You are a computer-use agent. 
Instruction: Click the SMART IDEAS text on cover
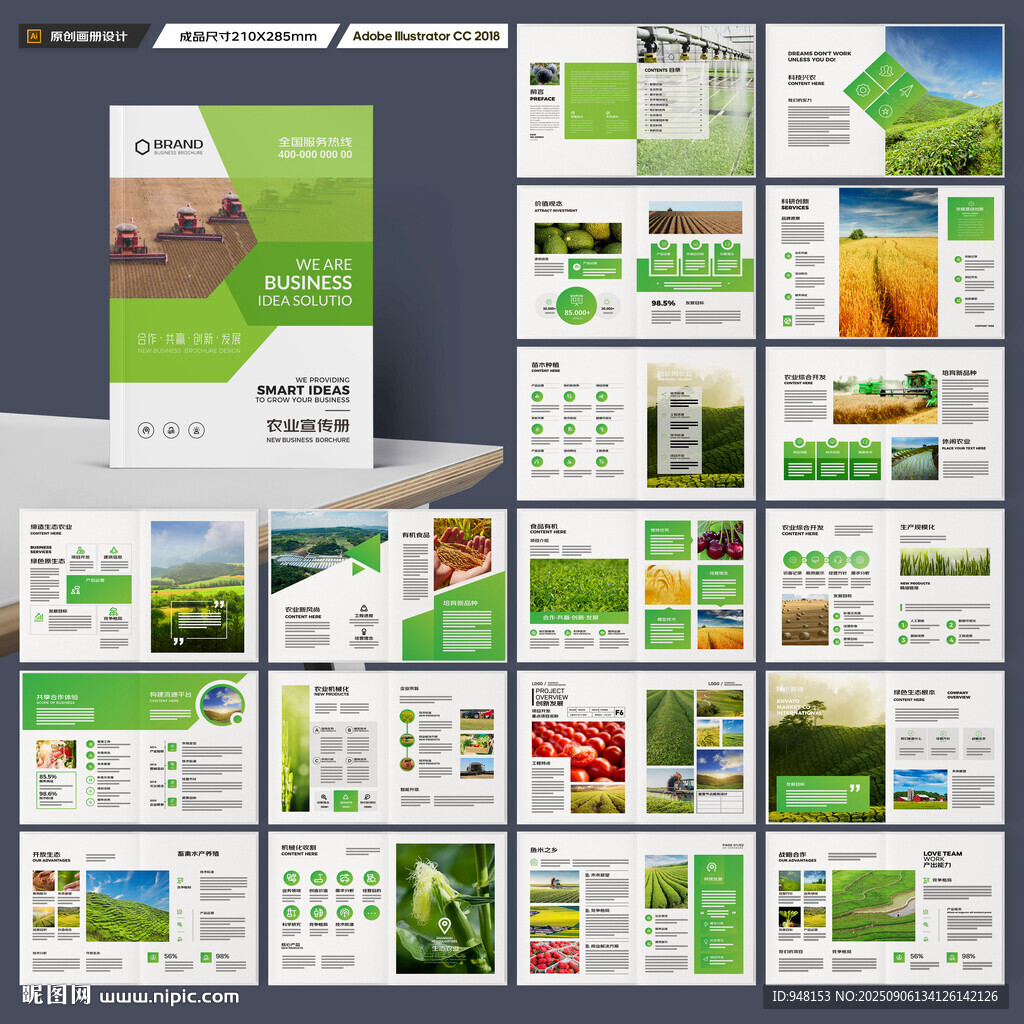click(x=303, y=390)
